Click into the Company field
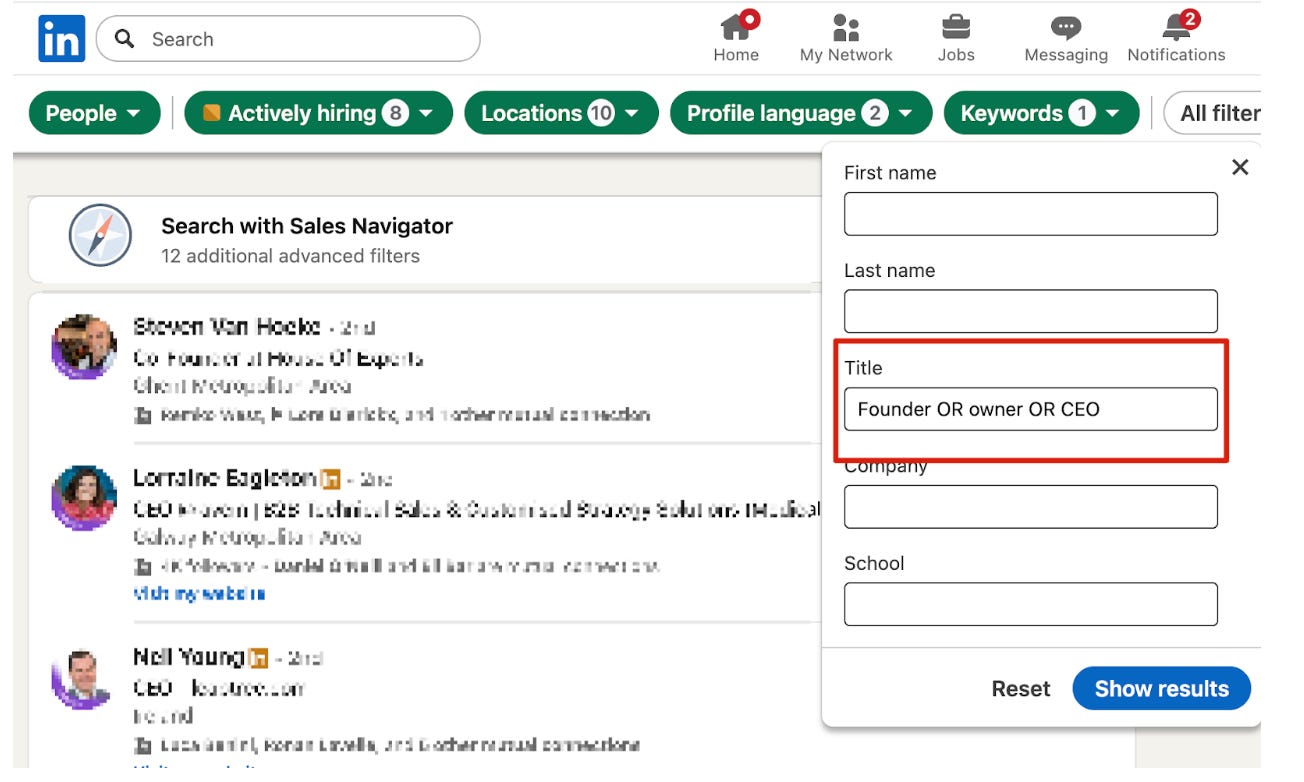The width and height of the screenshot is (1304, 782). pyautogui.click(x=1031, y=506)
